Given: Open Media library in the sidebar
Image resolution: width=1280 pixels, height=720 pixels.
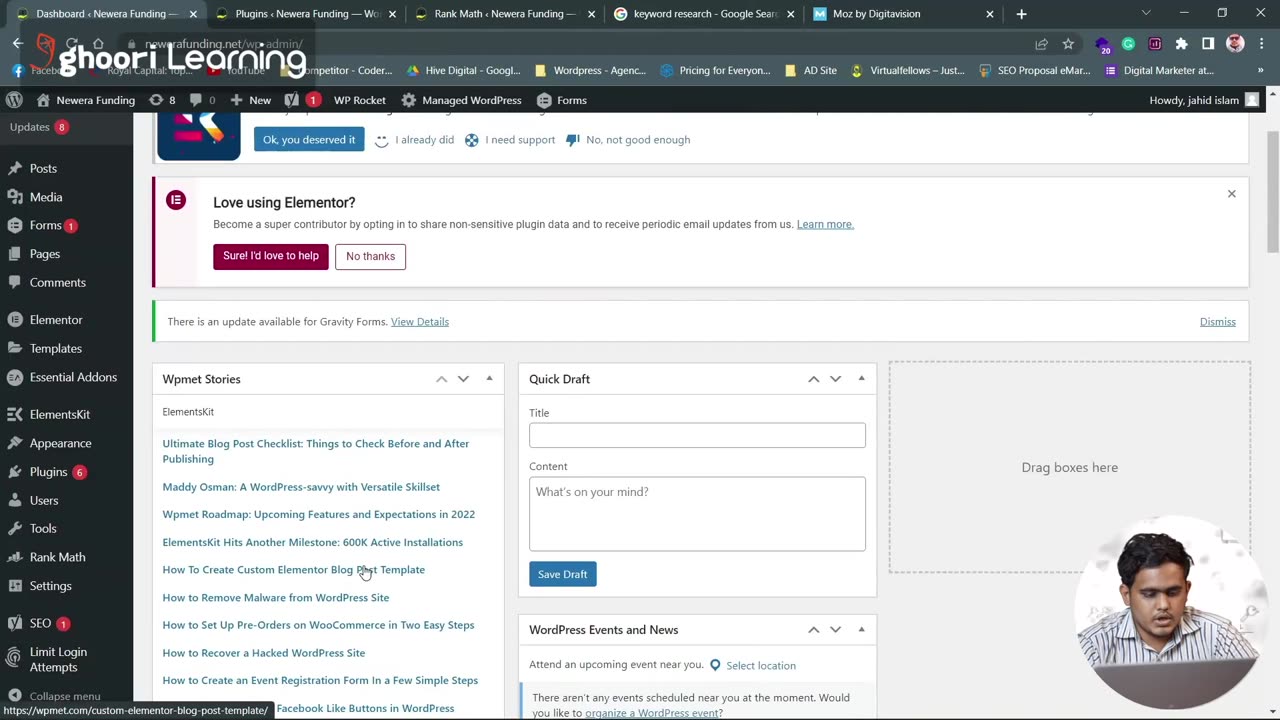Looking at the screenshot, I should pos(46,197).
